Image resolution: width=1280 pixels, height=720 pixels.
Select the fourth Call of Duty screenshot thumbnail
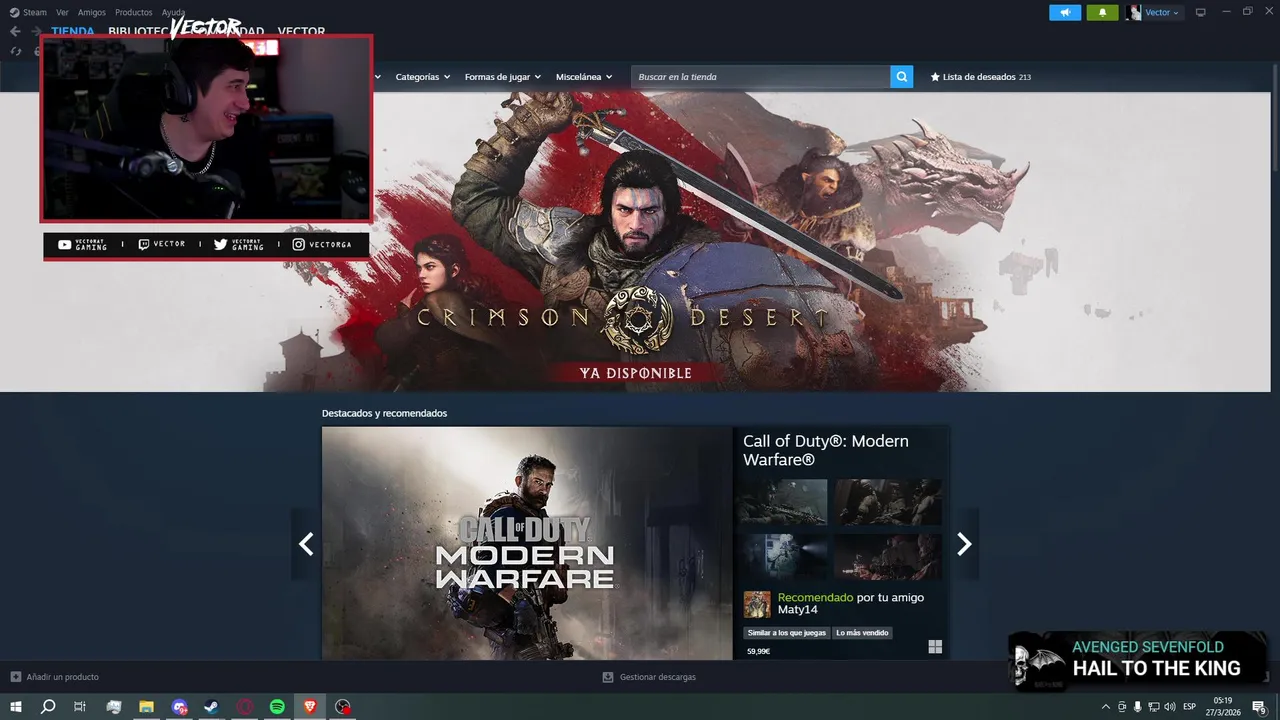(x=888, y=556)
